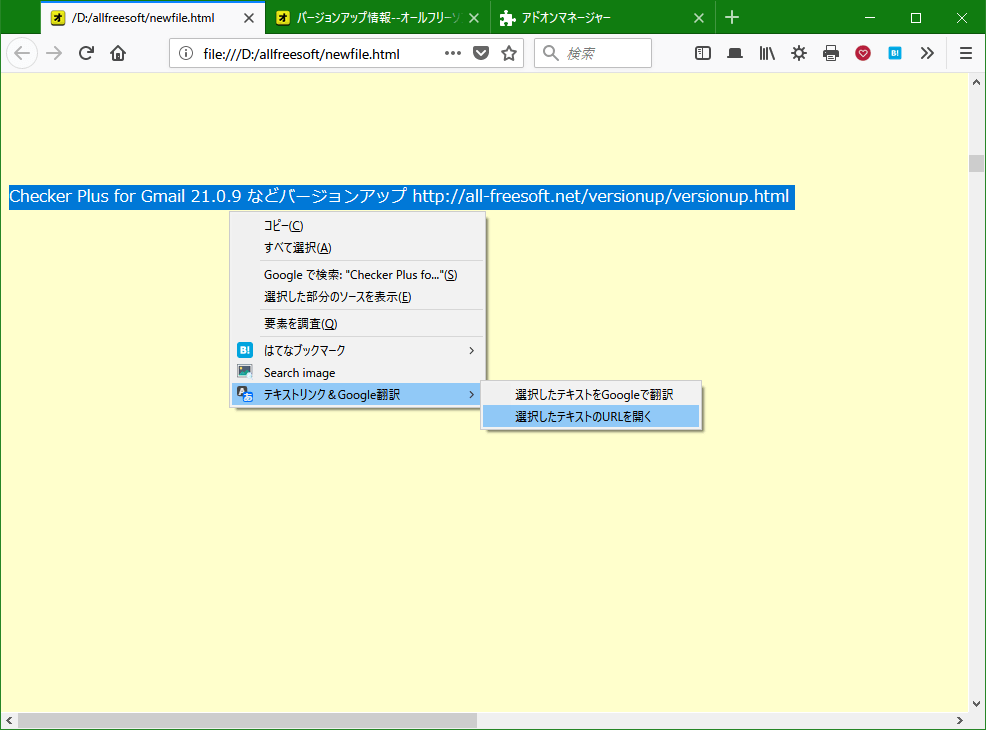Click the forward navigation arrow

coord(54,53)
